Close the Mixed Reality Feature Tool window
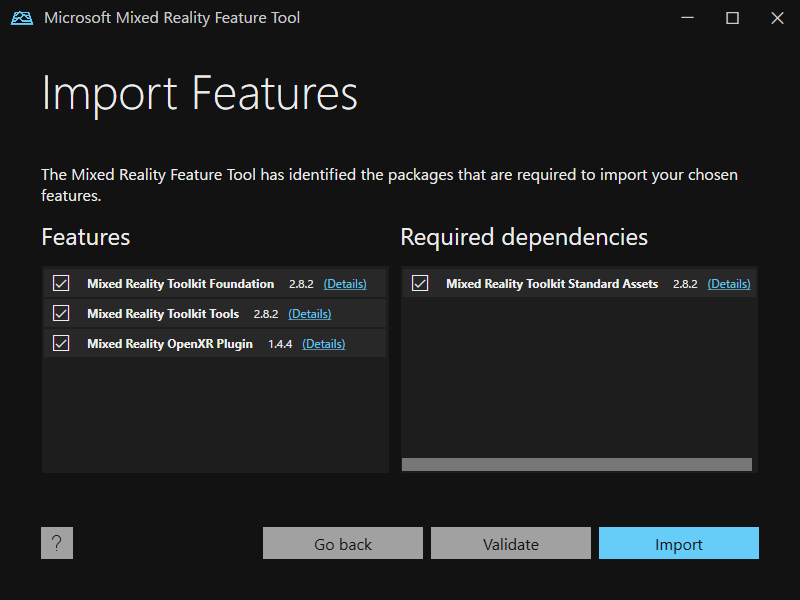800x600 pixels. coord(777,18)
